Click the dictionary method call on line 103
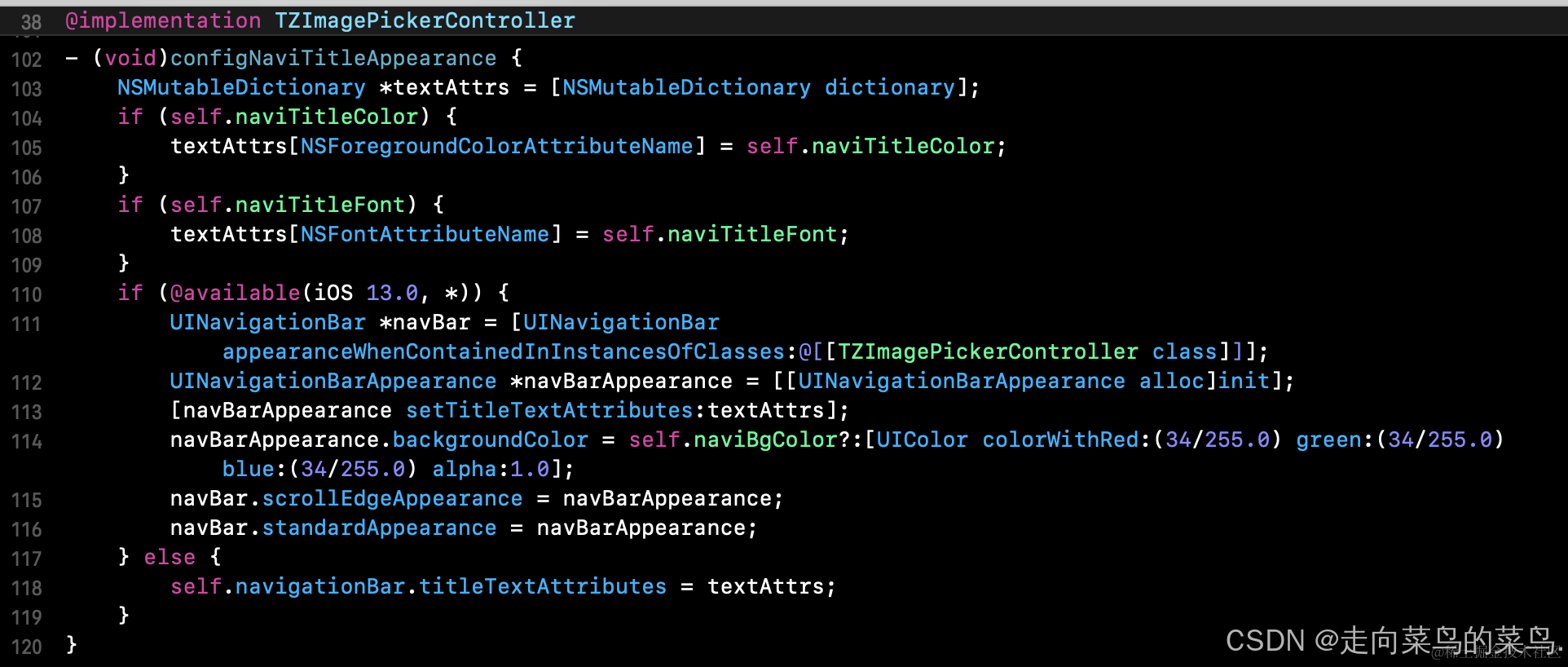This screenshot has height=667, width=1568. point(889,87)
